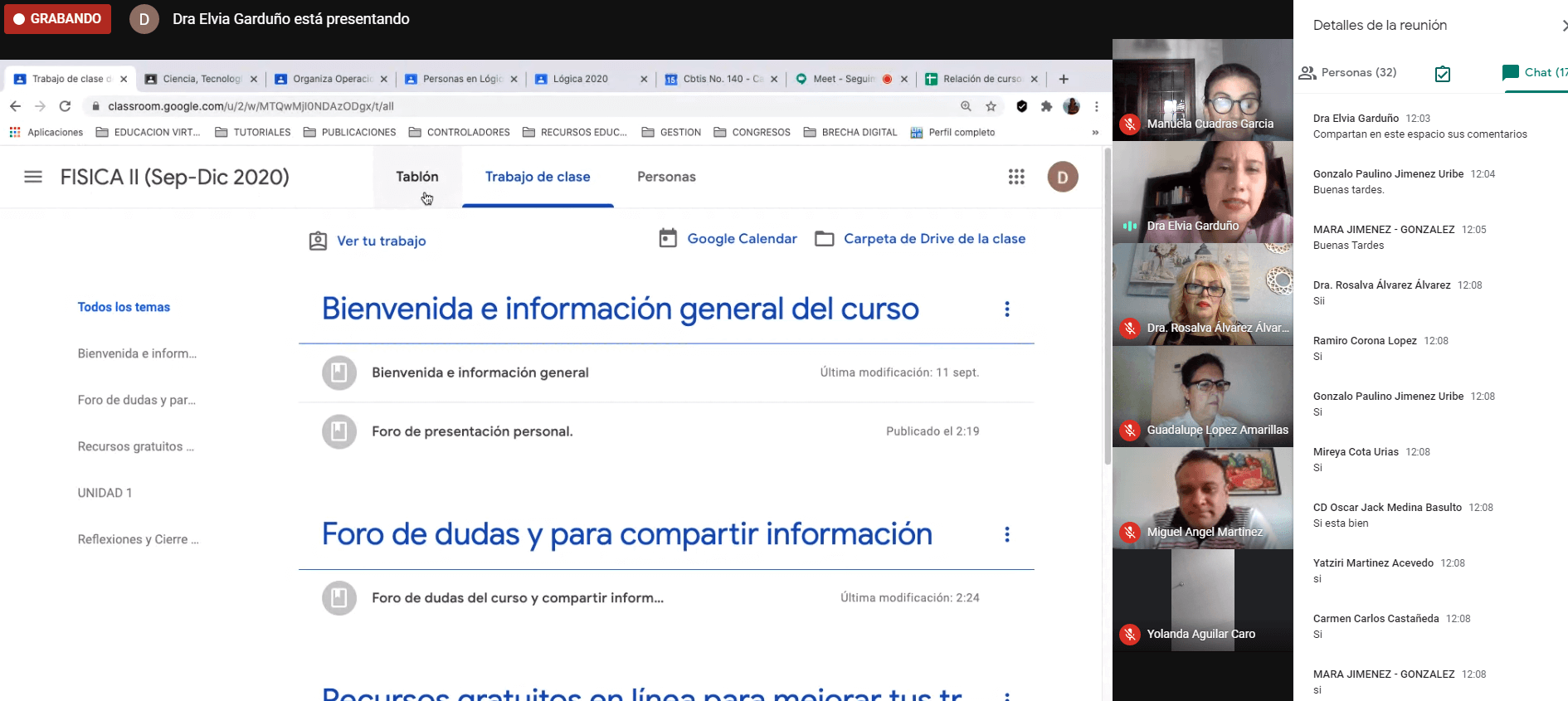Open the PUBLICACIONES bookmarks folder
Screen dimensions: 1568x701
click(350, 132)
